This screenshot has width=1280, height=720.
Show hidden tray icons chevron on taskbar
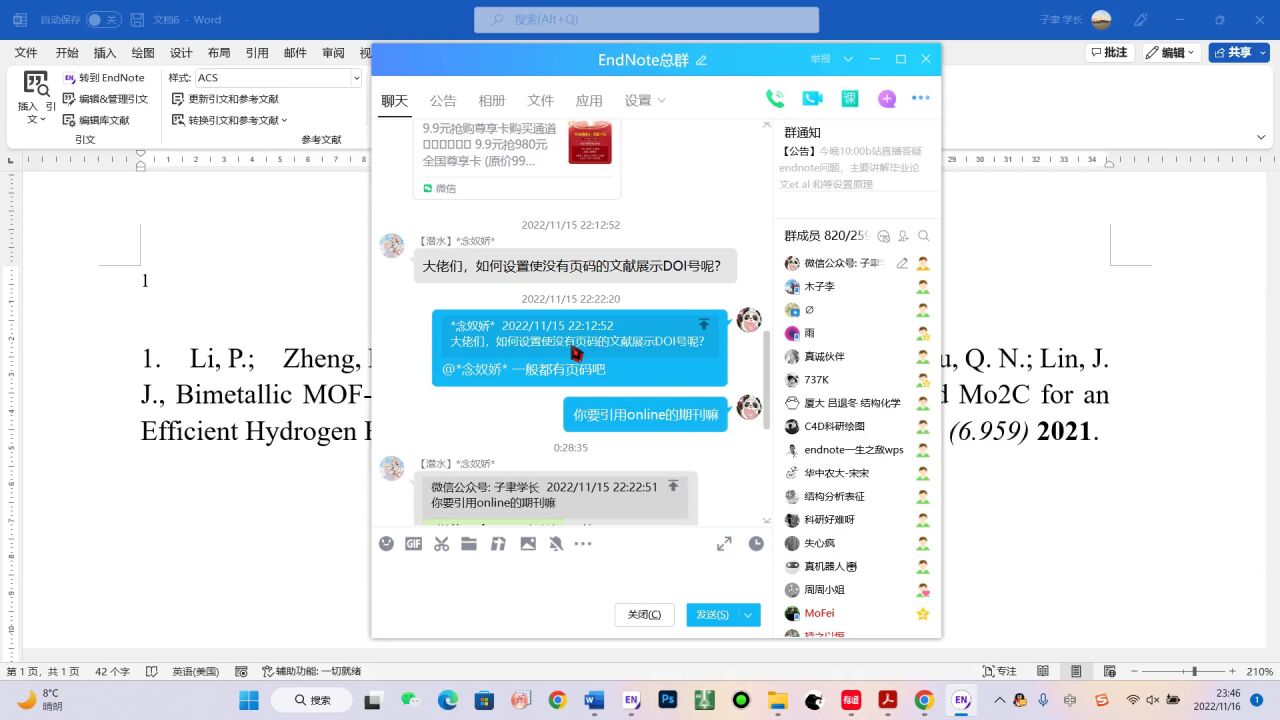(x=998, y=700)
